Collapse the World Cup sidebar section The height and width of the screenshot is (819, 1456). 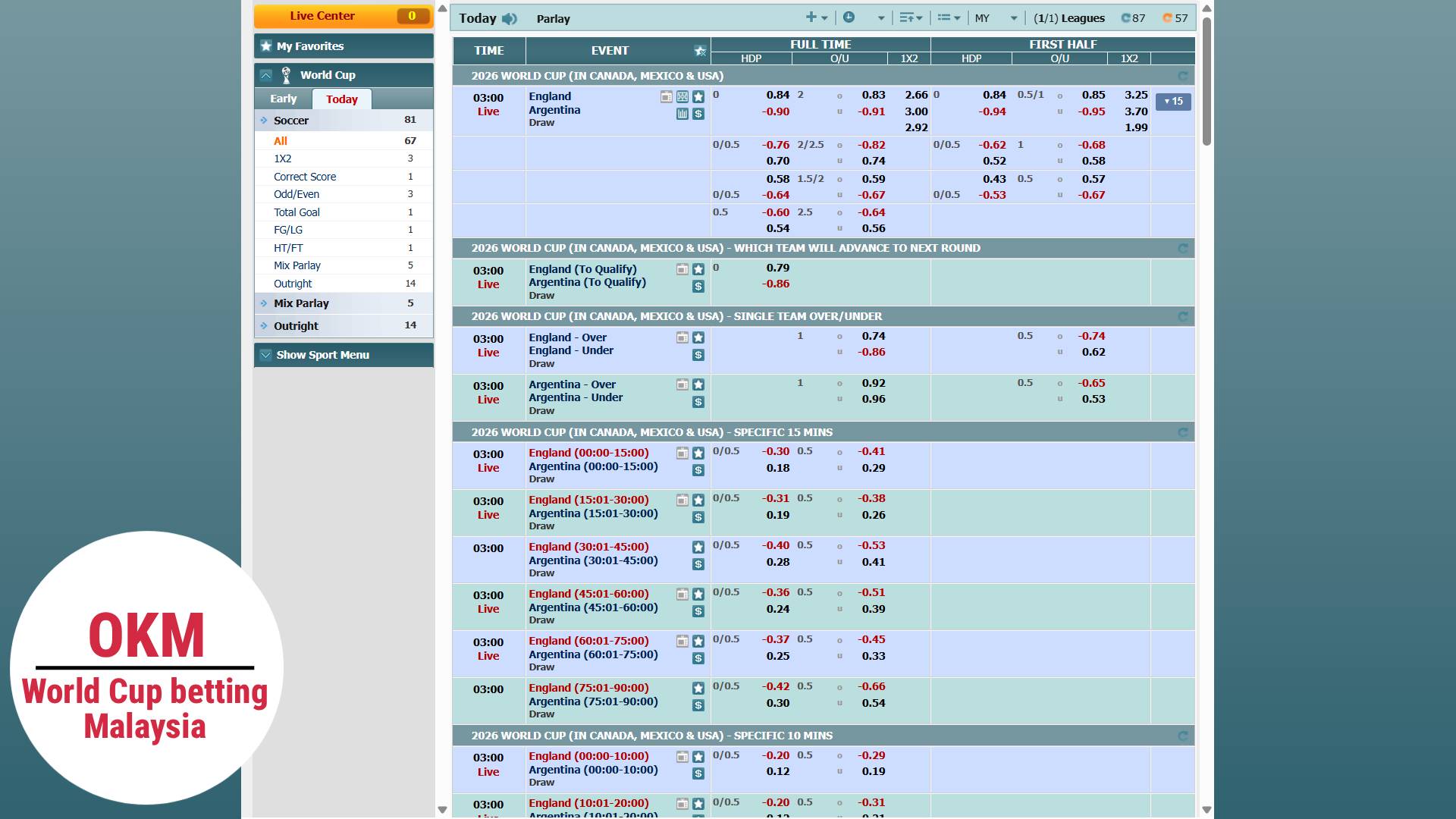tap(265, 75)
